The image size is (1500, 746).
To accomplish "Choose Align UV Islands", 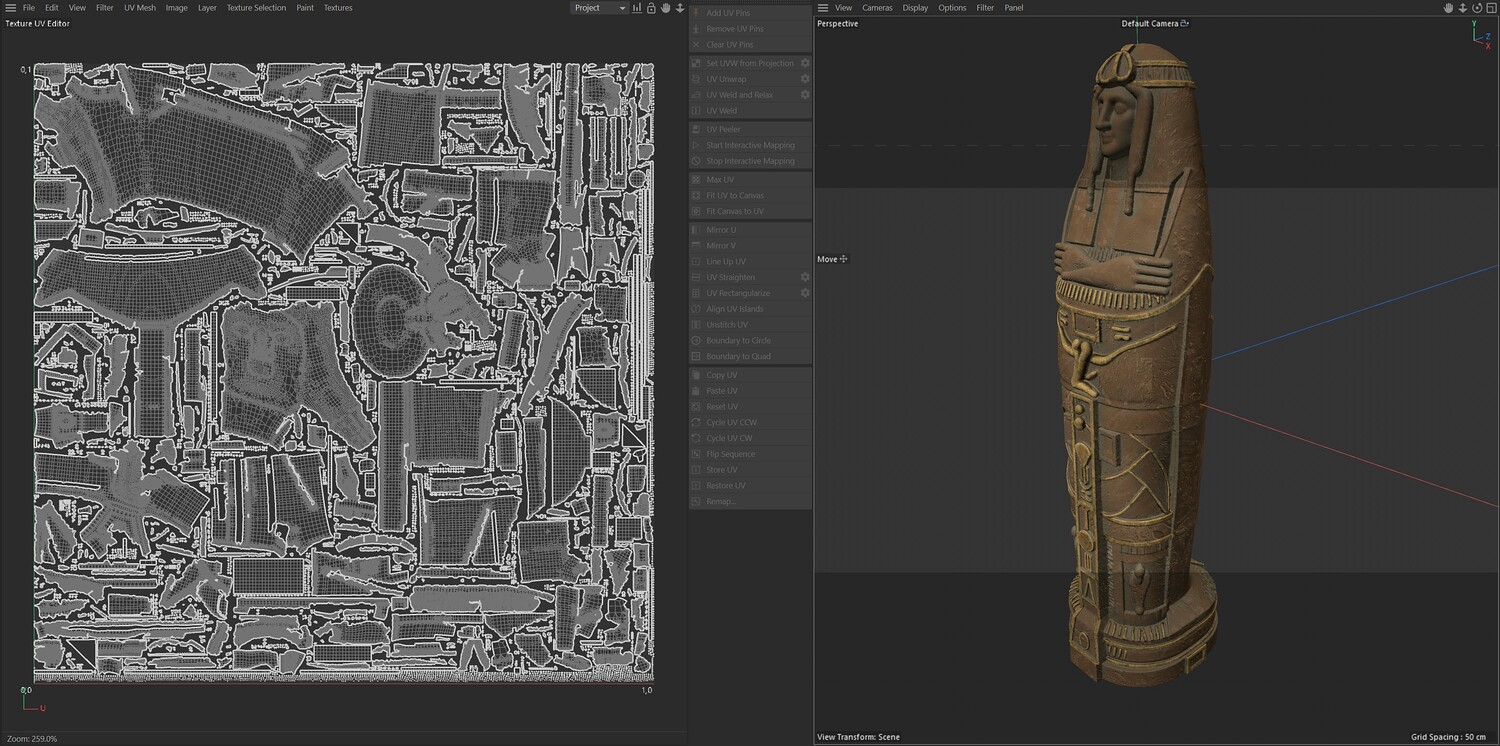I will [x=750, y=309].
